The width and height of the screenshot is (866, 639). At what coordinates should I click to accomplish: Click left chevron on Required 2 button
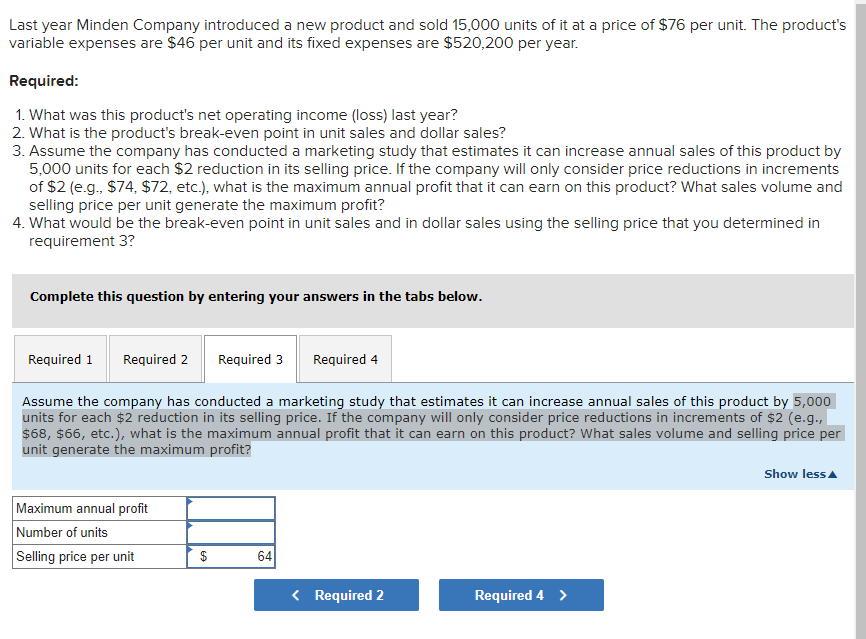[296, 596]
